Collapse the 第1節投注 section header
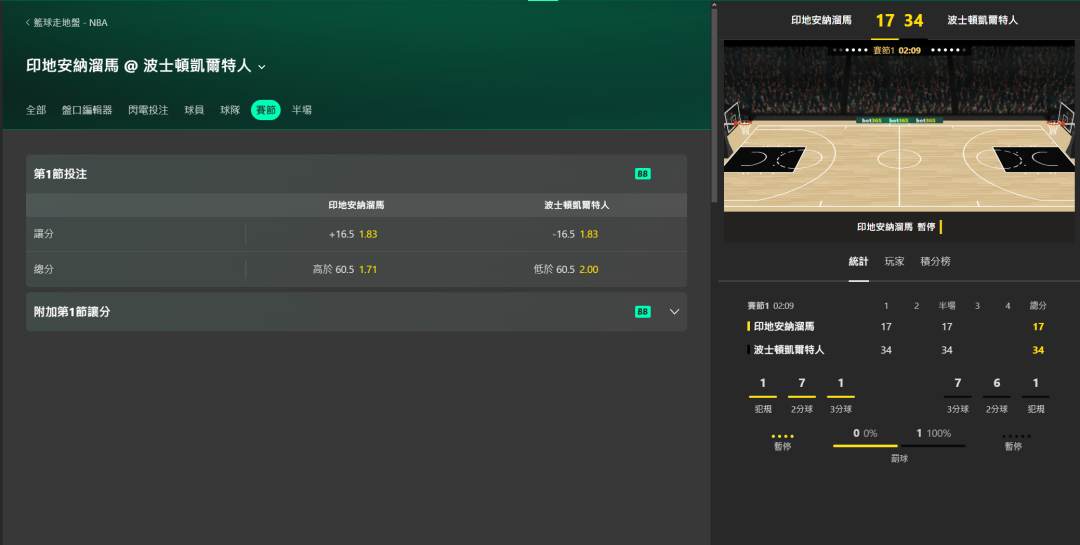Screen dimensions: 1080x545 point(356,174)
